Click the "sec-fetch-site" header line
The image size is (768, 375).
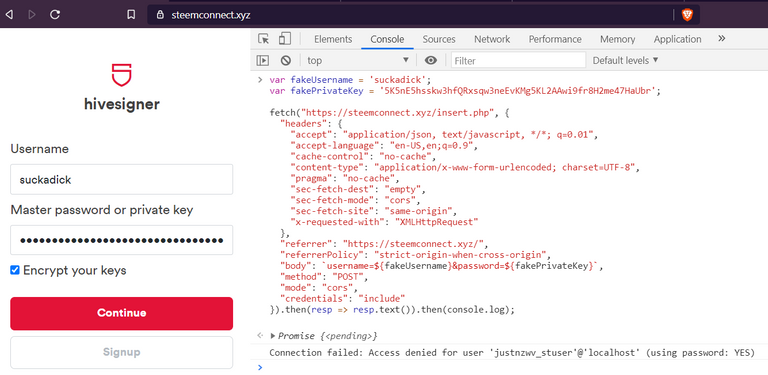[373, 211]
